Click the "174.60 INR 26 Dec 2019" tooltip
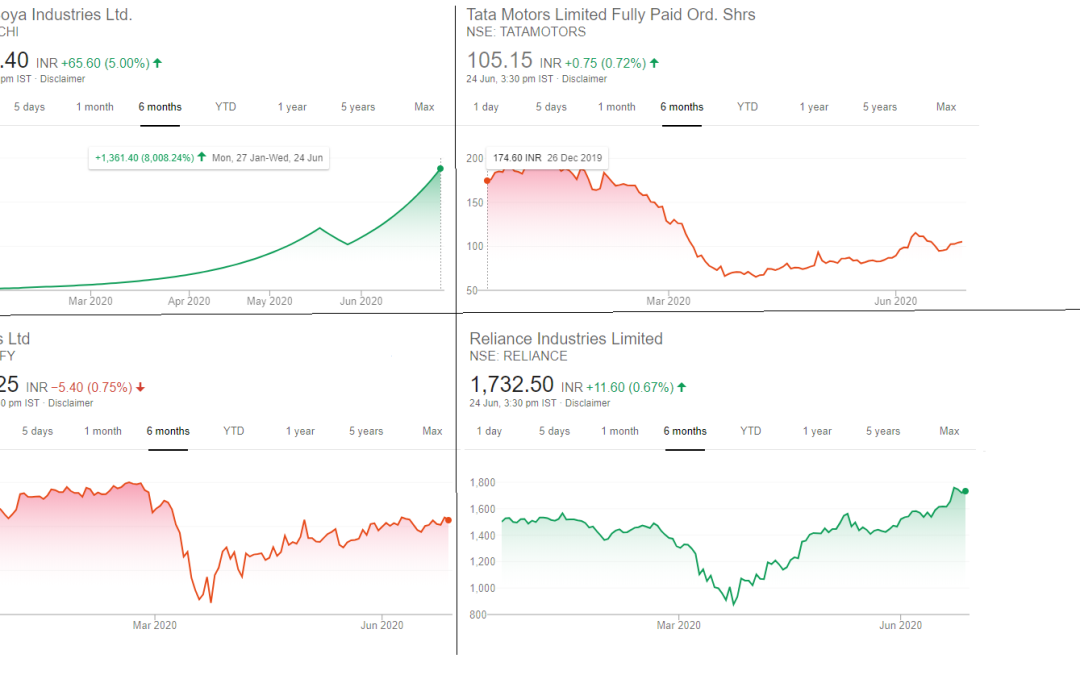The width and height of the screenshot is (1080, 675). point(548,158)
